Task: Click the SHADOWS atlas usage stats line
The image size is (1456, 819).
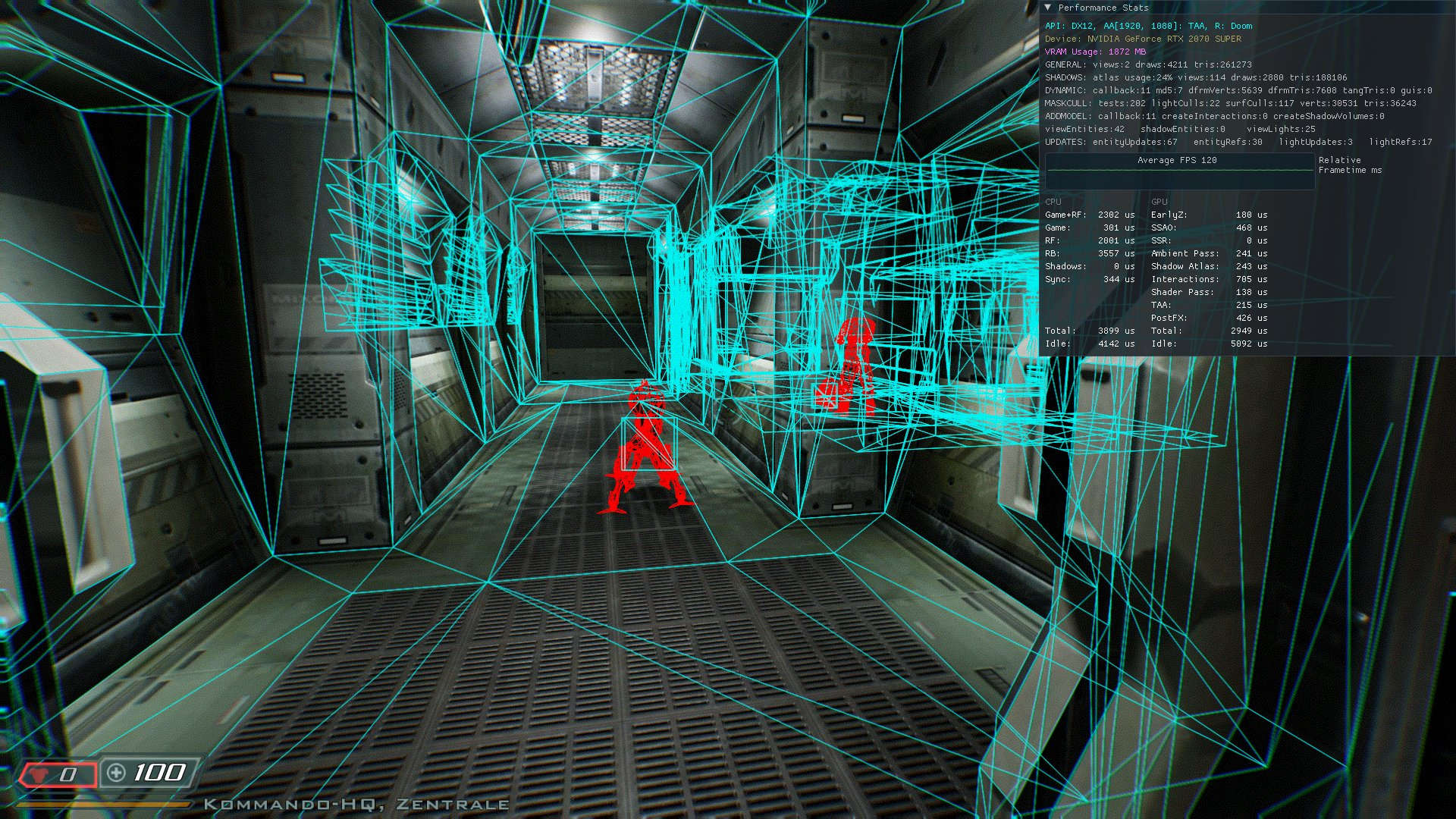Action: (1196, 77)
